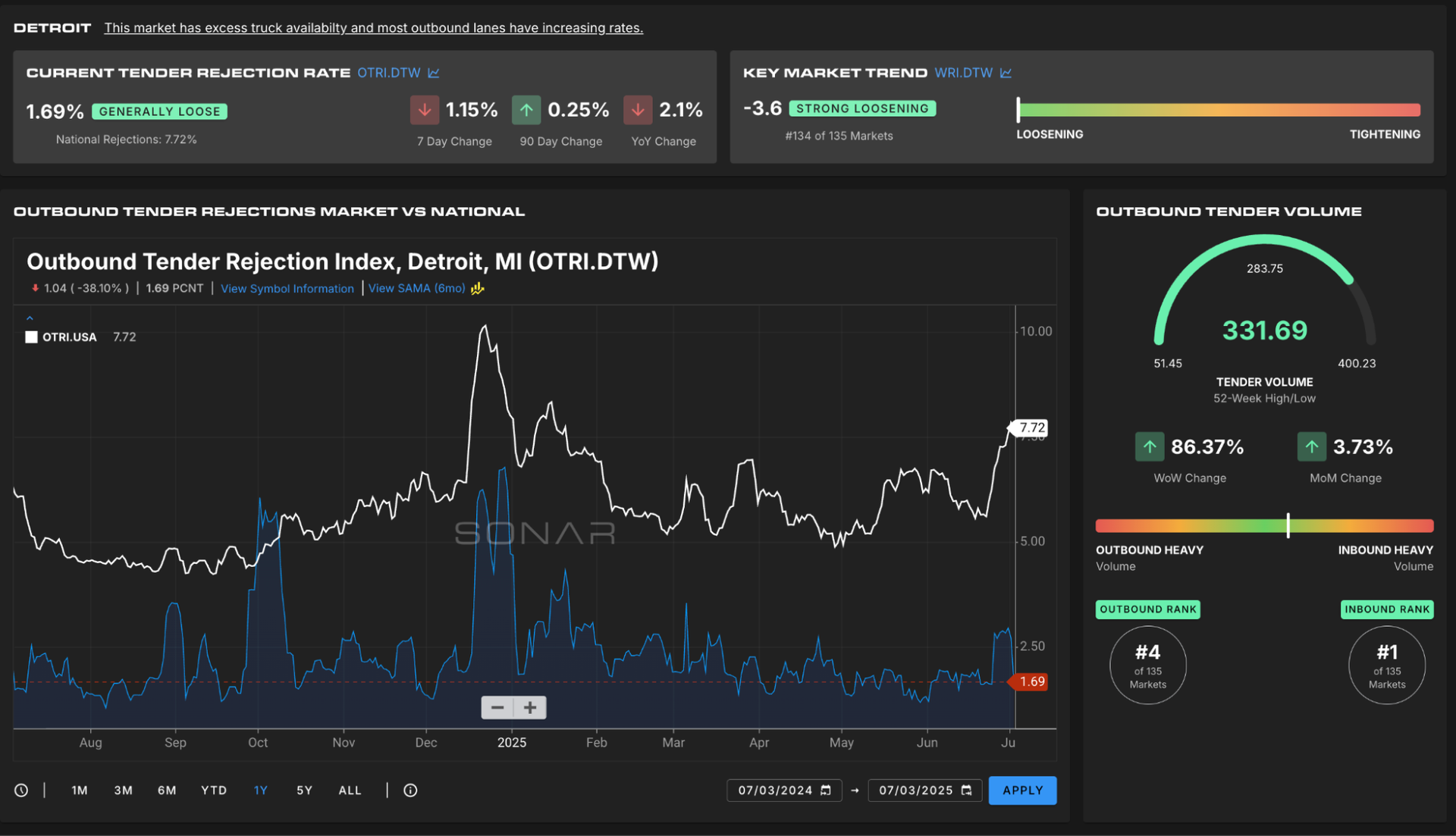Click National Rejections: 7.72% text
1456x836 pixels.
coord(126,139)
